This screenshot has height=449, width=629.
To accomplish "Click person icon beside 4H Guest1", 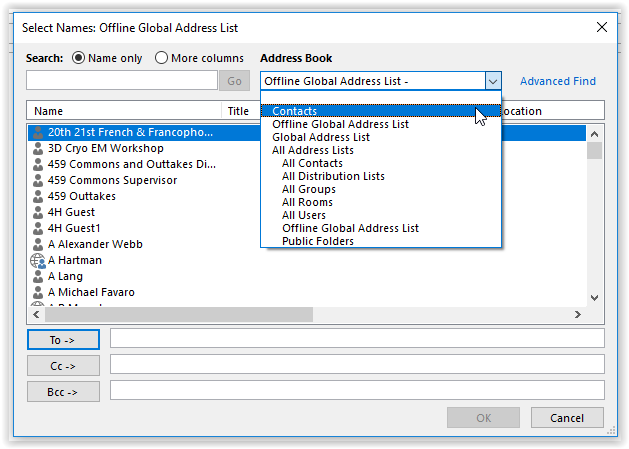I will (38, 228).
